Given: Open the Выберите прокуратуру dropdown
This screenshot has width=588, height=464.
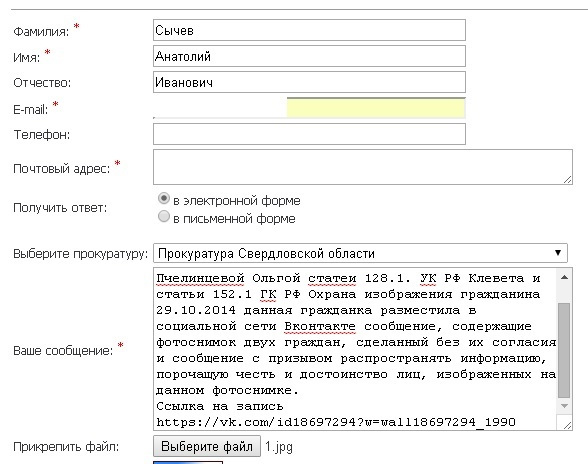Looking at the screenshot, I should click(360, 253).
